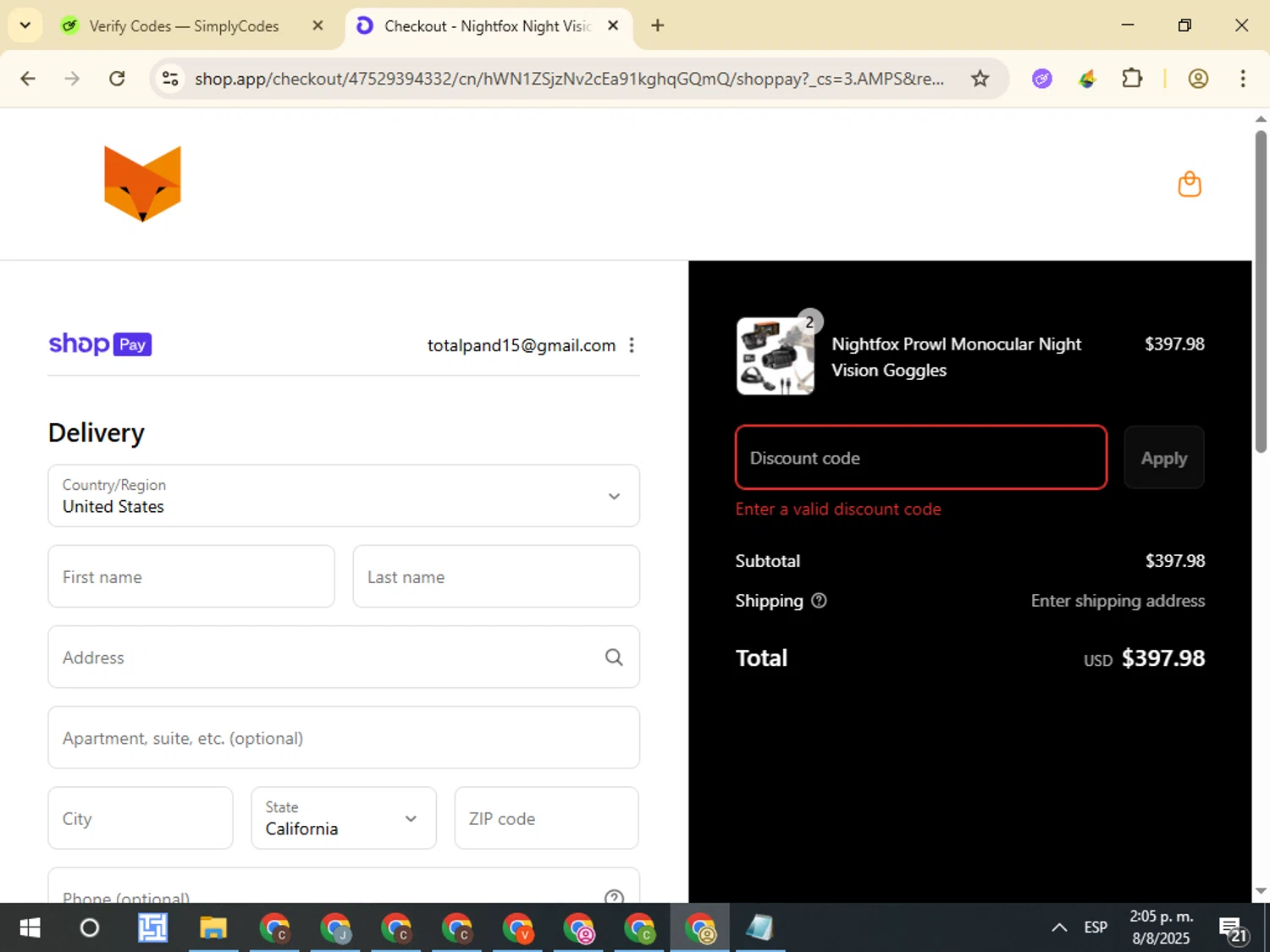Screen dimensions: 1270x952
Task: Show phone field help icon
Action: coord(615,897)
